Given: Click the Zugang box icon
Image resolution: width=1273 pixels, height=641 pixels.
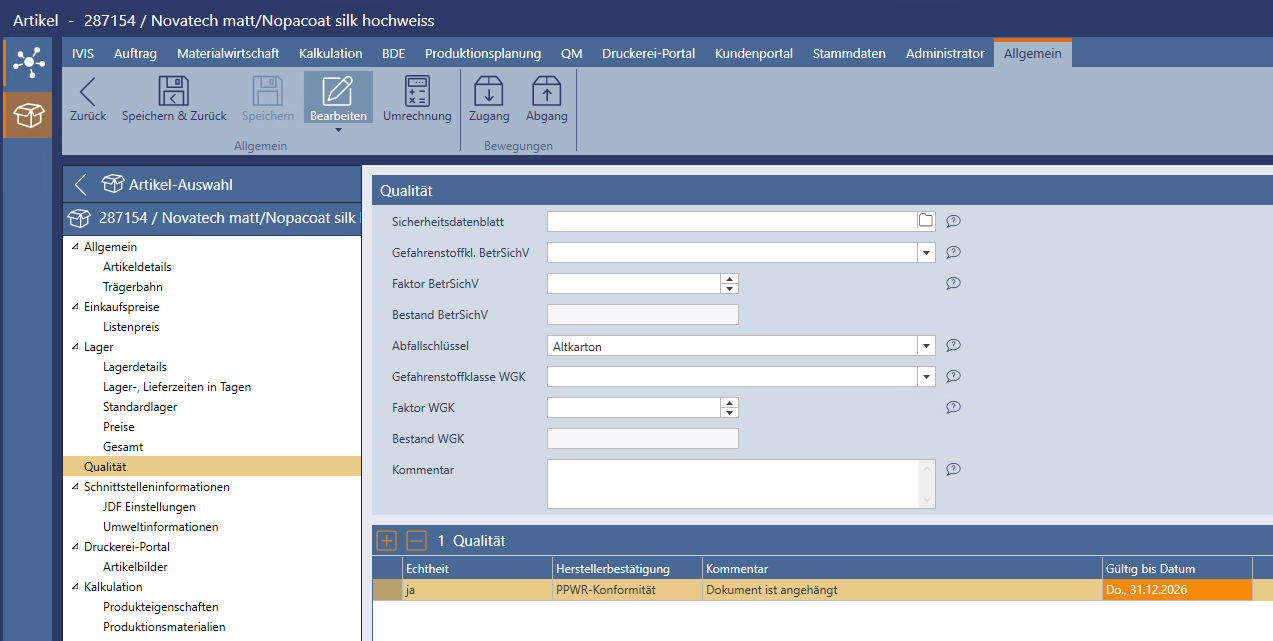Looking at the screenshot, I should pyautogui.click(x=489, y=91).
